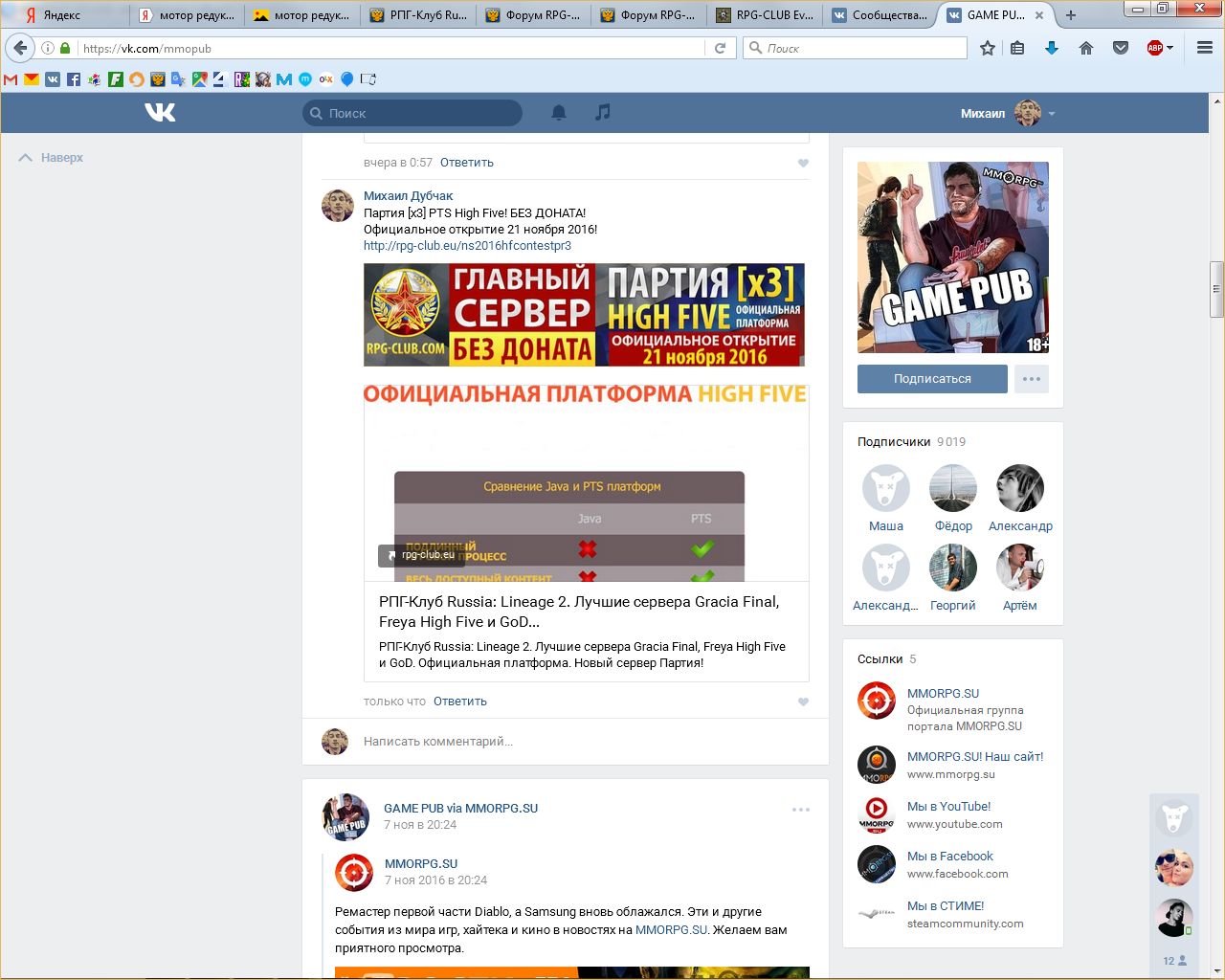Open the chat contacts counter showing 12
This screenshot has width=1225, height=980.
point(1174,961)
